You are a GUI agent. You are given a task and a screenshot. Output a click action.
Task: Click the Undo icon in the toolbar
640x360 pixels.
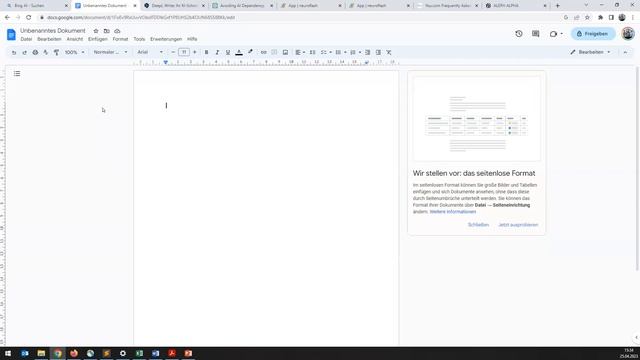coord(14,52)
